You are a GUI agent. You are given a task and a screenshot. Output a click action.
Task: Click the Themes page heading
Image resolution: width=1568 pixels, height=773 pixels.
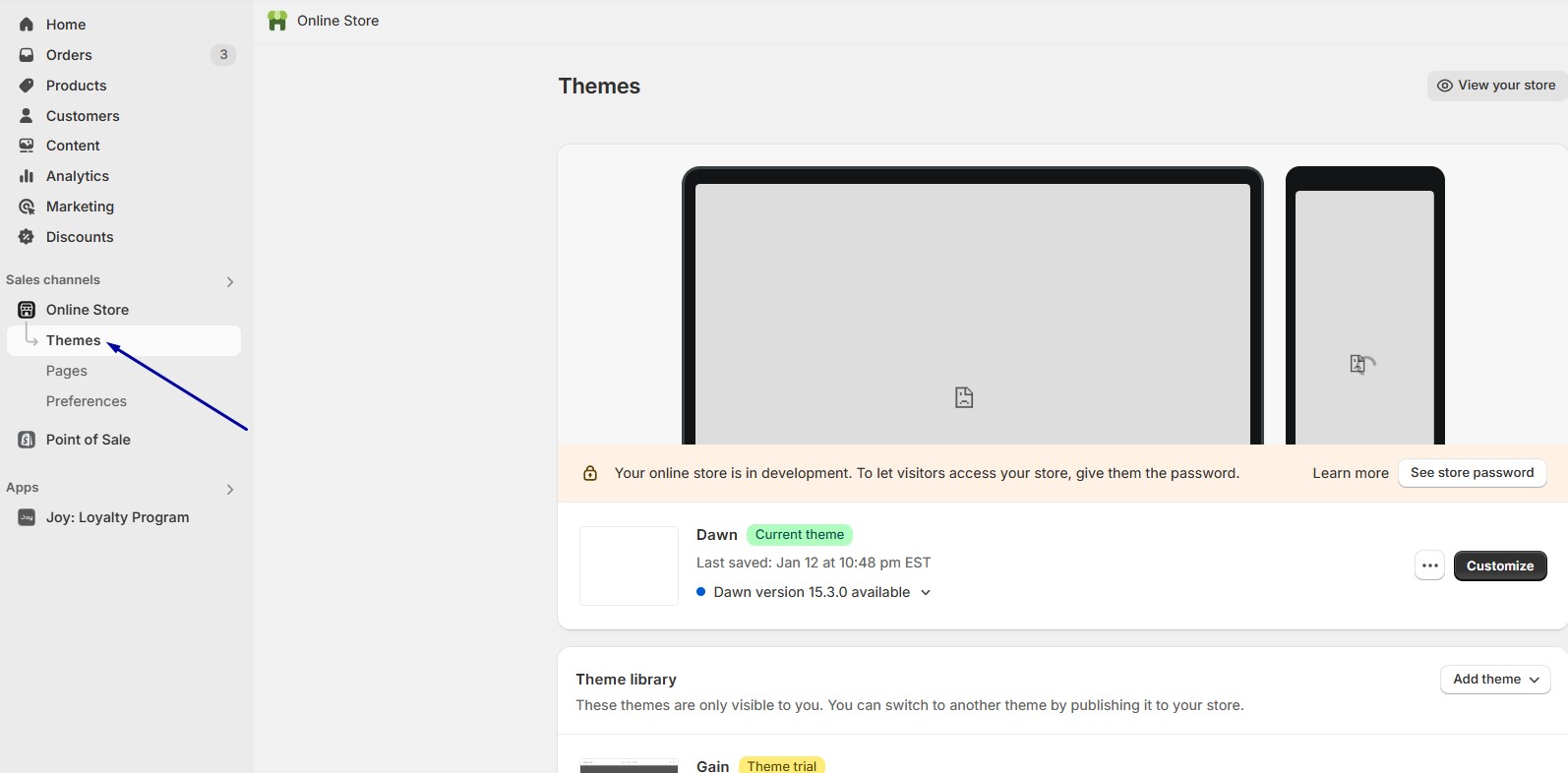click(599, 87)
